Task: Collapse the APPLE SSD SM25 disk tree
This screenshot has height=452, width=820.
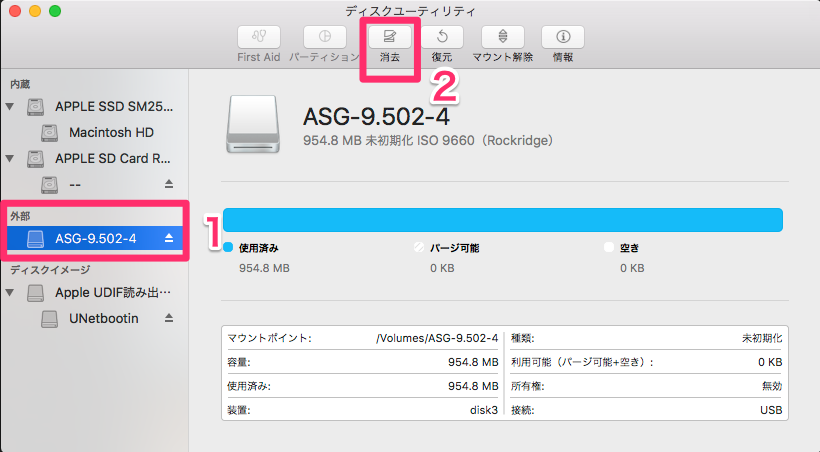Action: point(10,106)
